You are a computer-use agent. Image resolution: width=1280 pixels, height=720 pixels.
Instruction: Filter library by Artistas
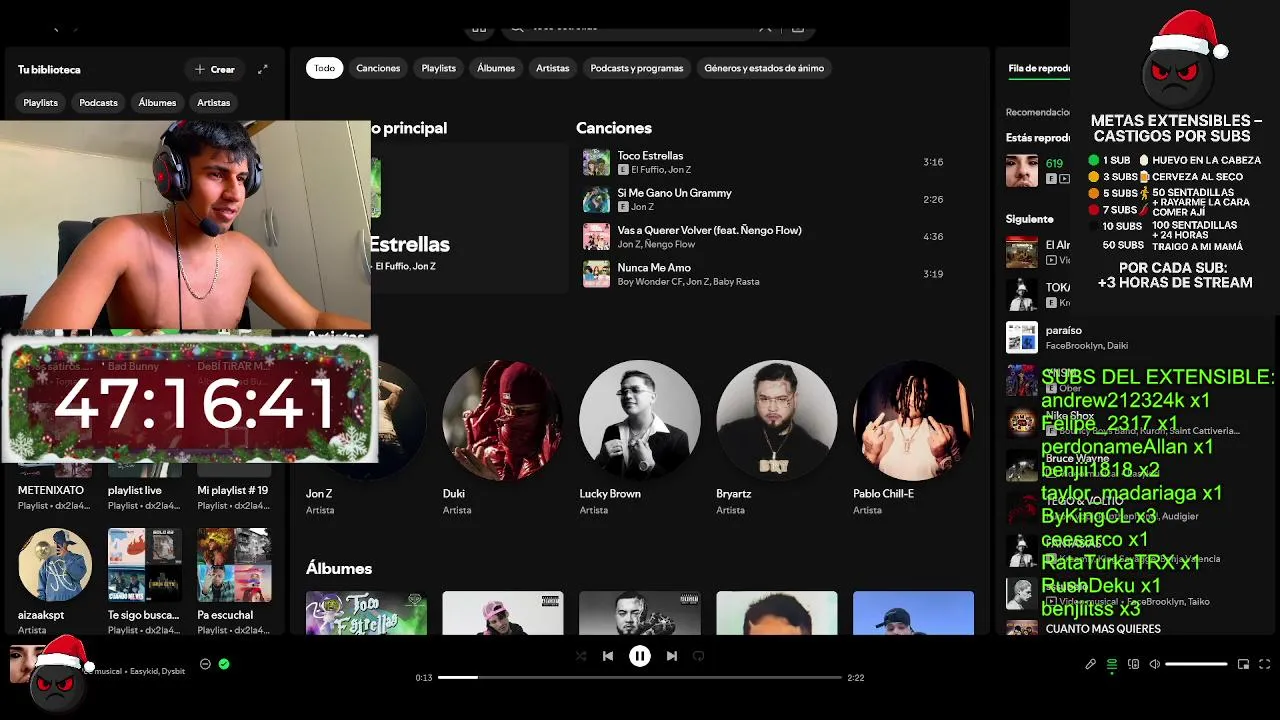(213, 103)
